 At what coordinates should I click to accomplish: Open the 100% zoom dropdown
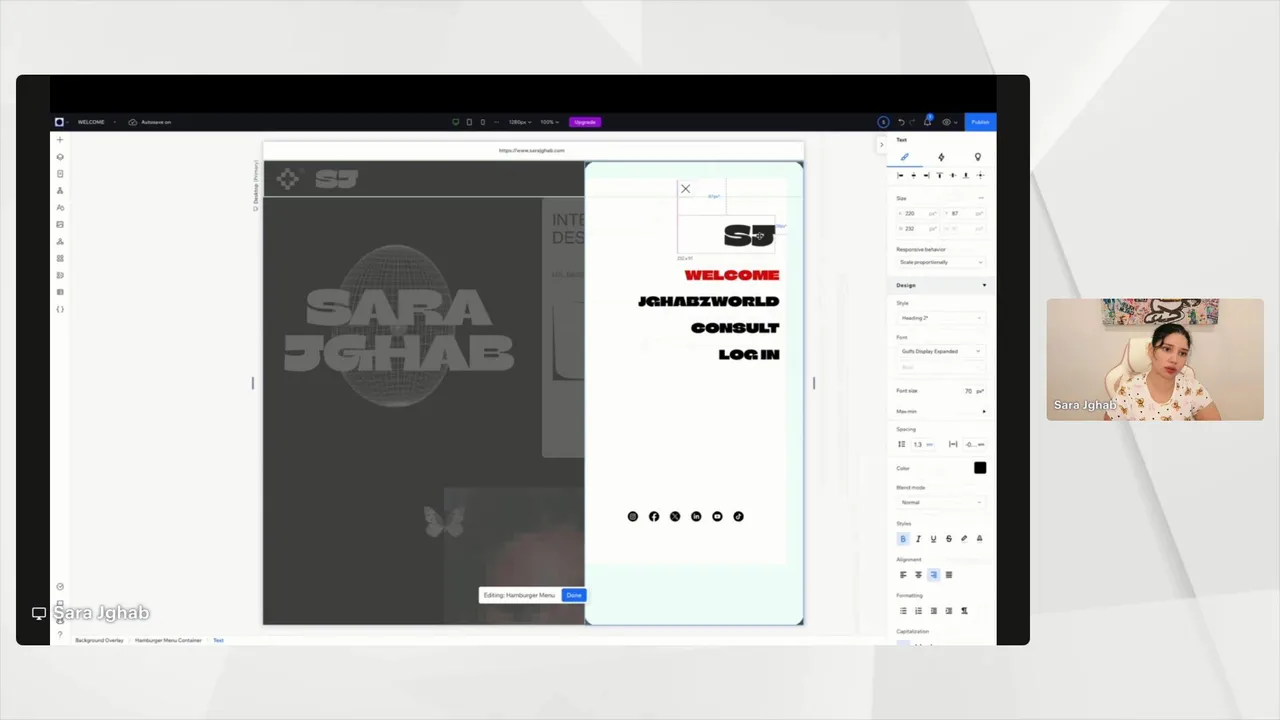click(x=549, y=122)
